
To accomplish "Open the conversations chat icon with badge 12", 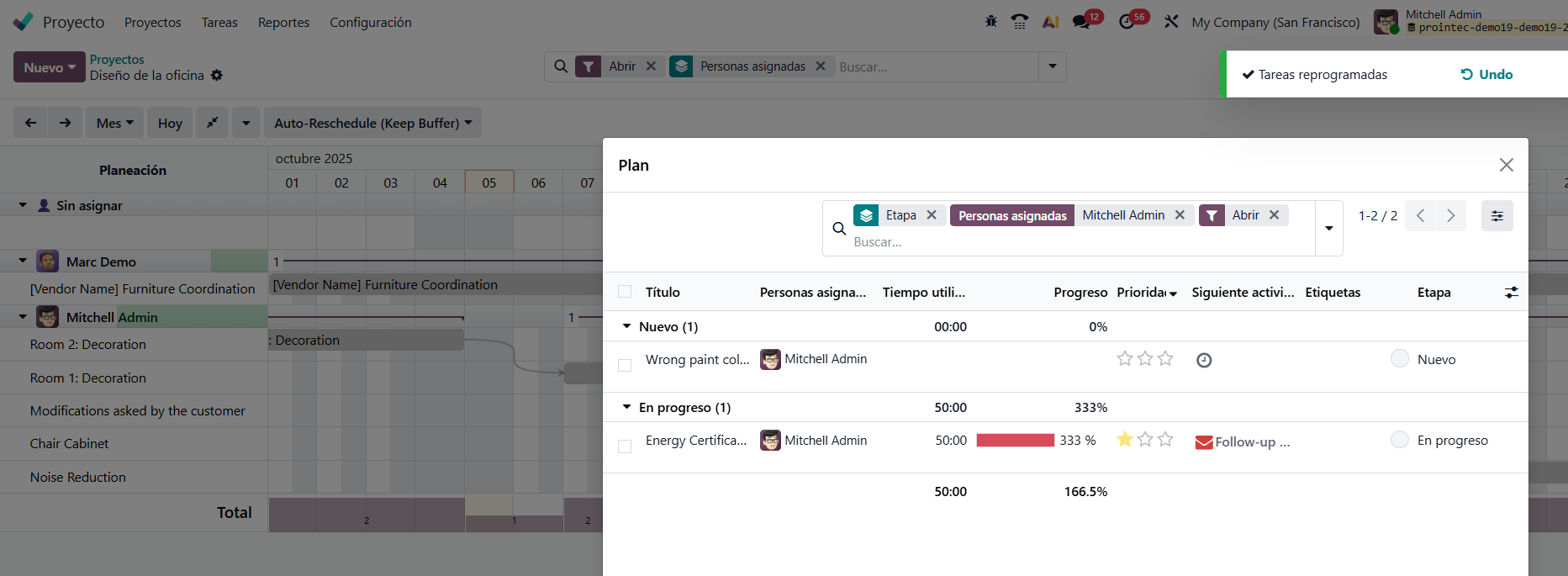I will pos(1082,22).
